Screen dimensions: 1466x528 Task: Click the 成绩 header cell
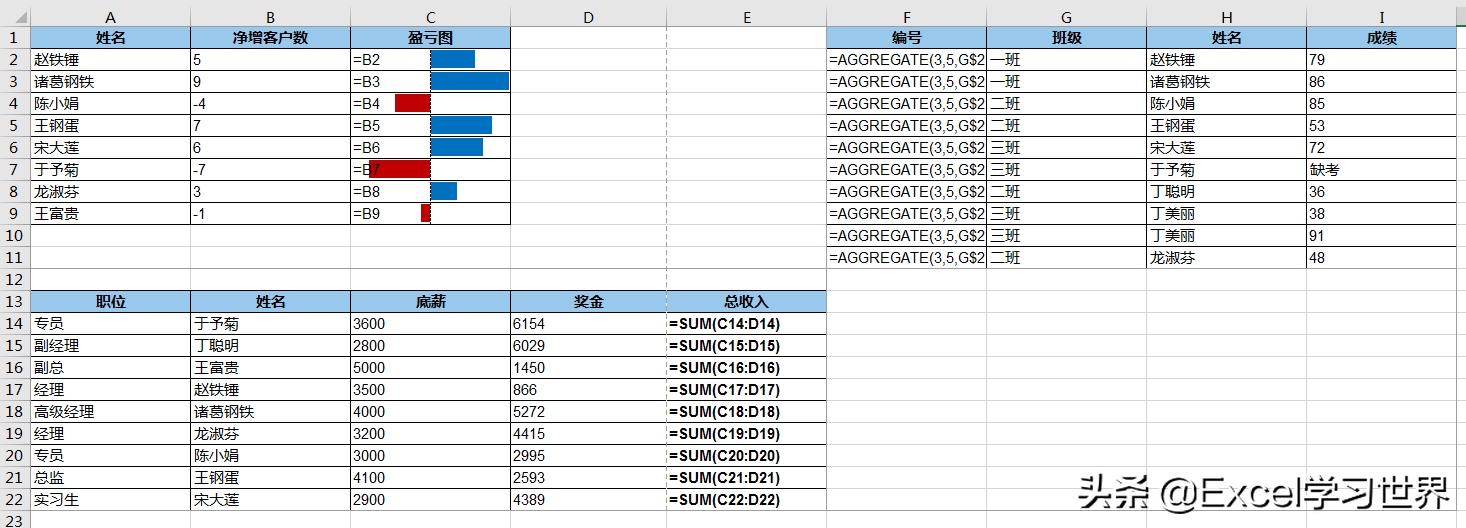tap(1382, 38)
